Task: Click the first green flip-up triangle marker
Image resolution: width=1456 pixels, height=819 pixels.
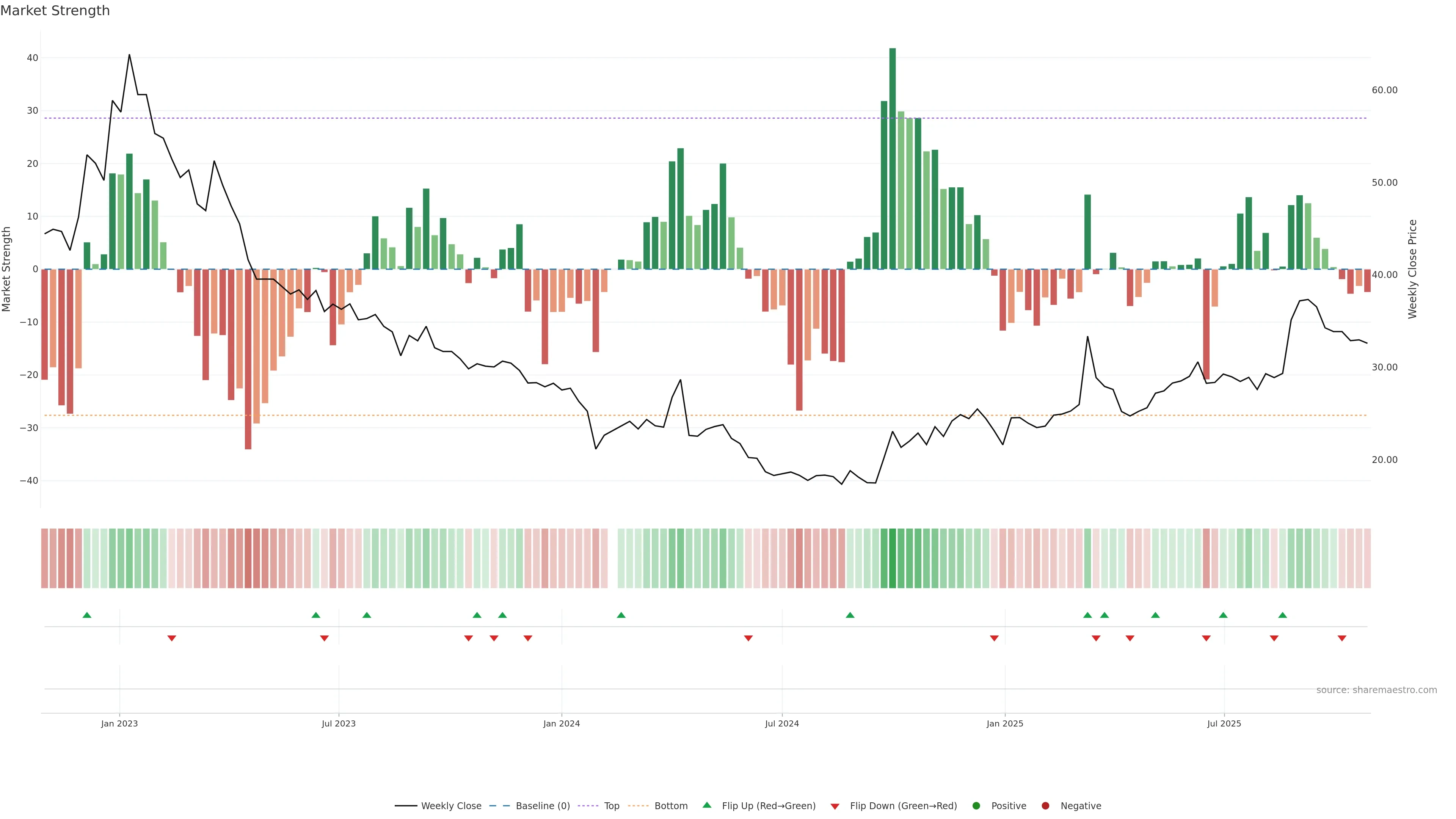Action: point(87,615)
